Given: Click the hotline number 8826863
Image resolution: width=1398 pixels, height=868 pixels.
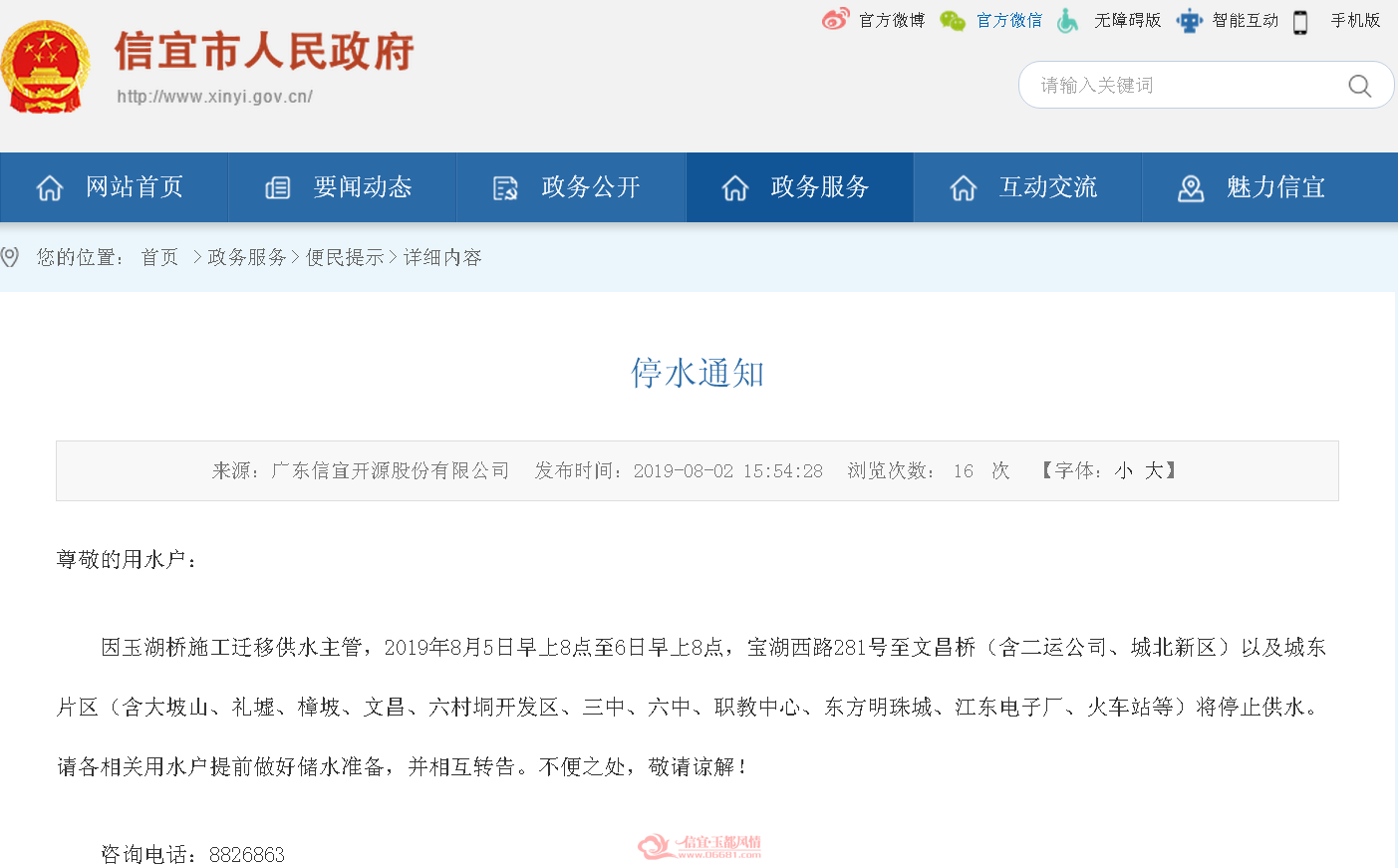Looking at the screenshot, I should click(x=247, y=854).
